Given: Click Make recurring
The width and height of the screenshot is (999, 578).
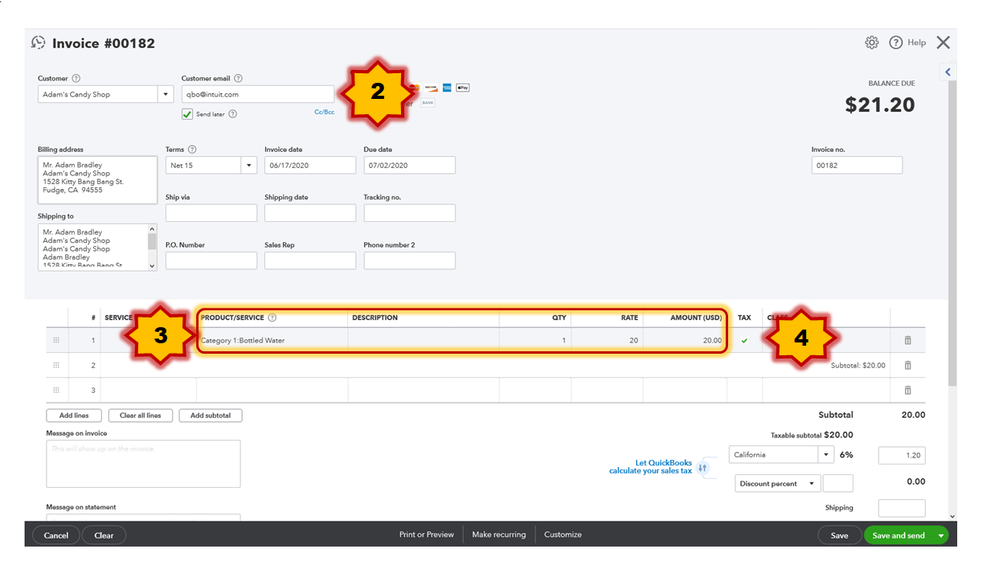Looking at the screenshot, I should pos(499,535).
